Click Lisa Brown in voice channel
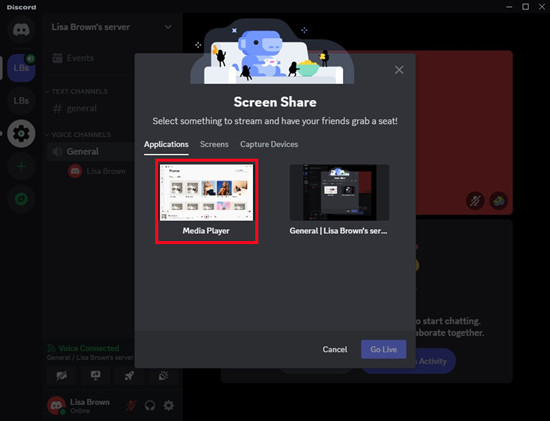The width and height of the screenshot is (550, 421). point(96,171)
